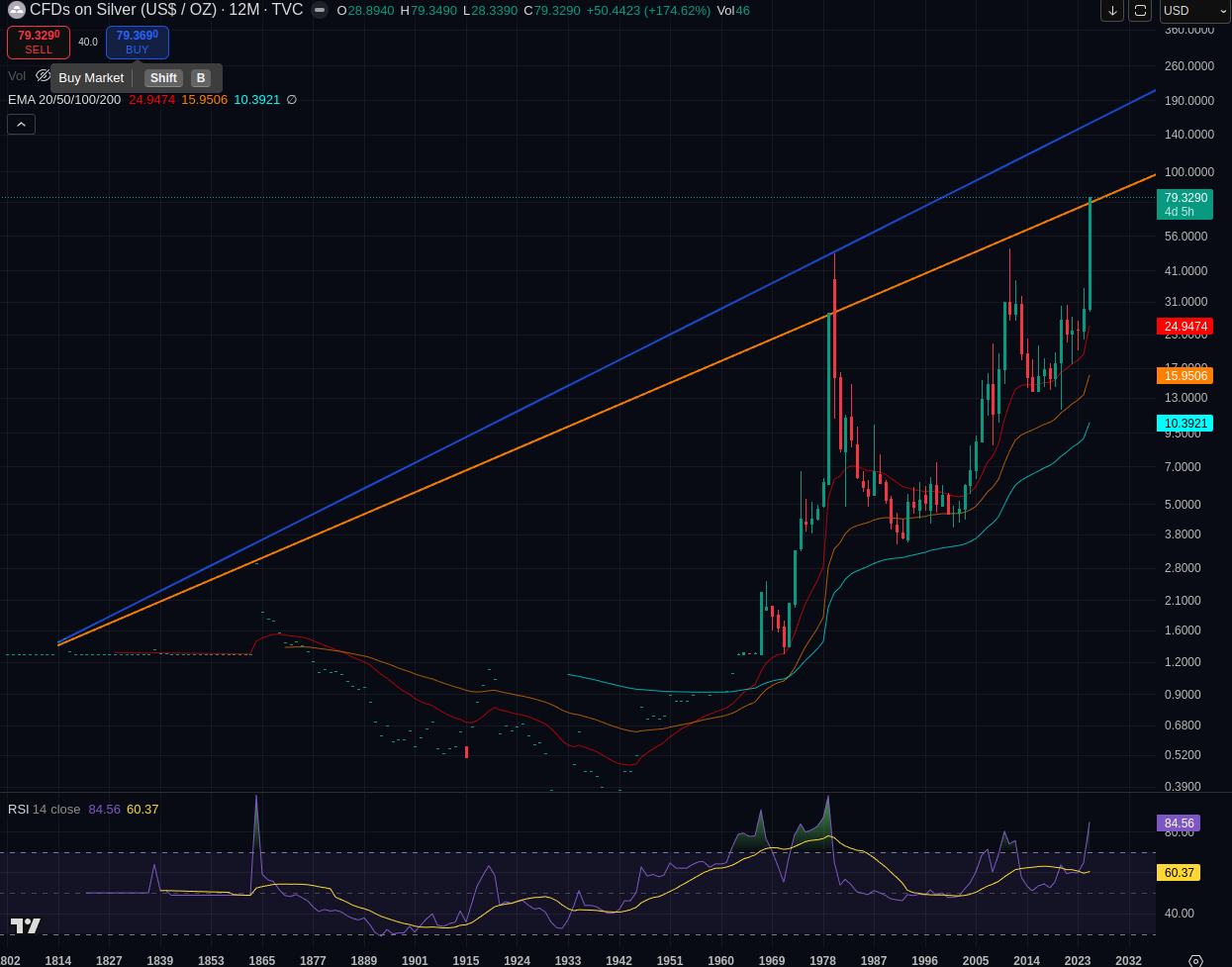The height and width of the screenshot is (967, 1232).
Task: Click the 190.0000 price axis label
Action: [x=1188, y=101]
